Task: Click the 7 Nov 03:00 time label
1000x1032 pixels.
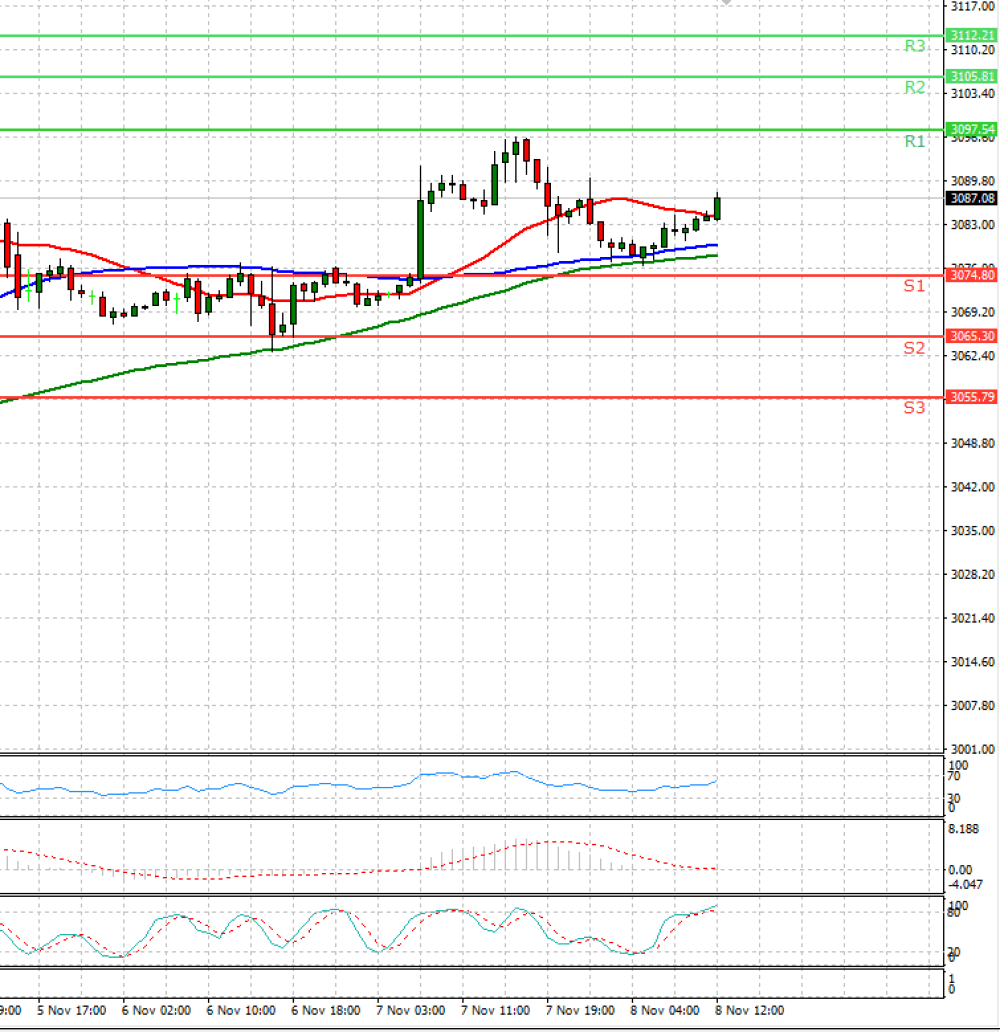Action: 411,1010
